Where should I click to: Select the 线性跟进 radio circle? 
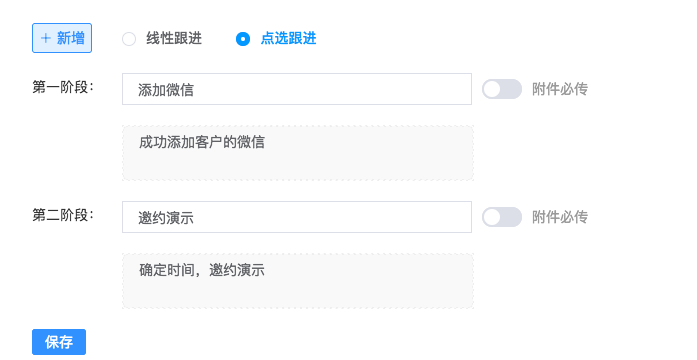129,39
